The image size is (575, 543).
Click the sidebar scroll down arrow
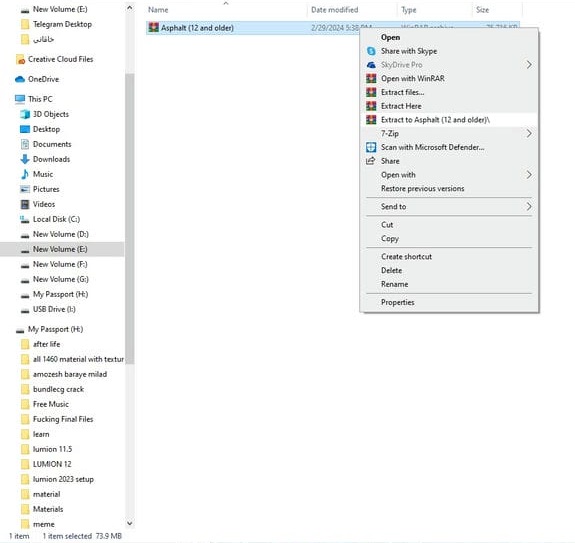pyautogui.click(x=129, y=524)
